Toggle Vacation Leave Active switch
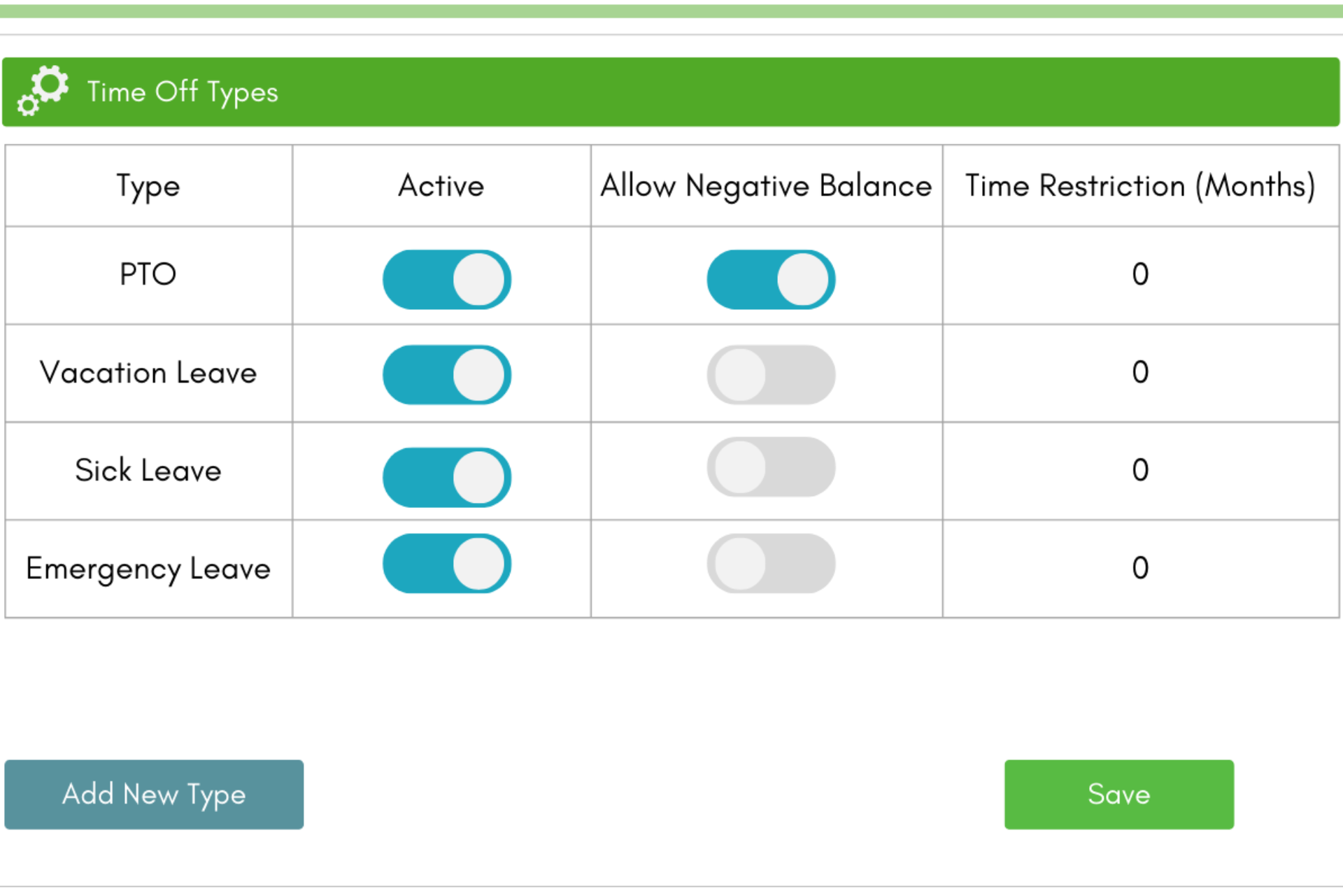This screenshot has height=896, width=1343. 446,375
